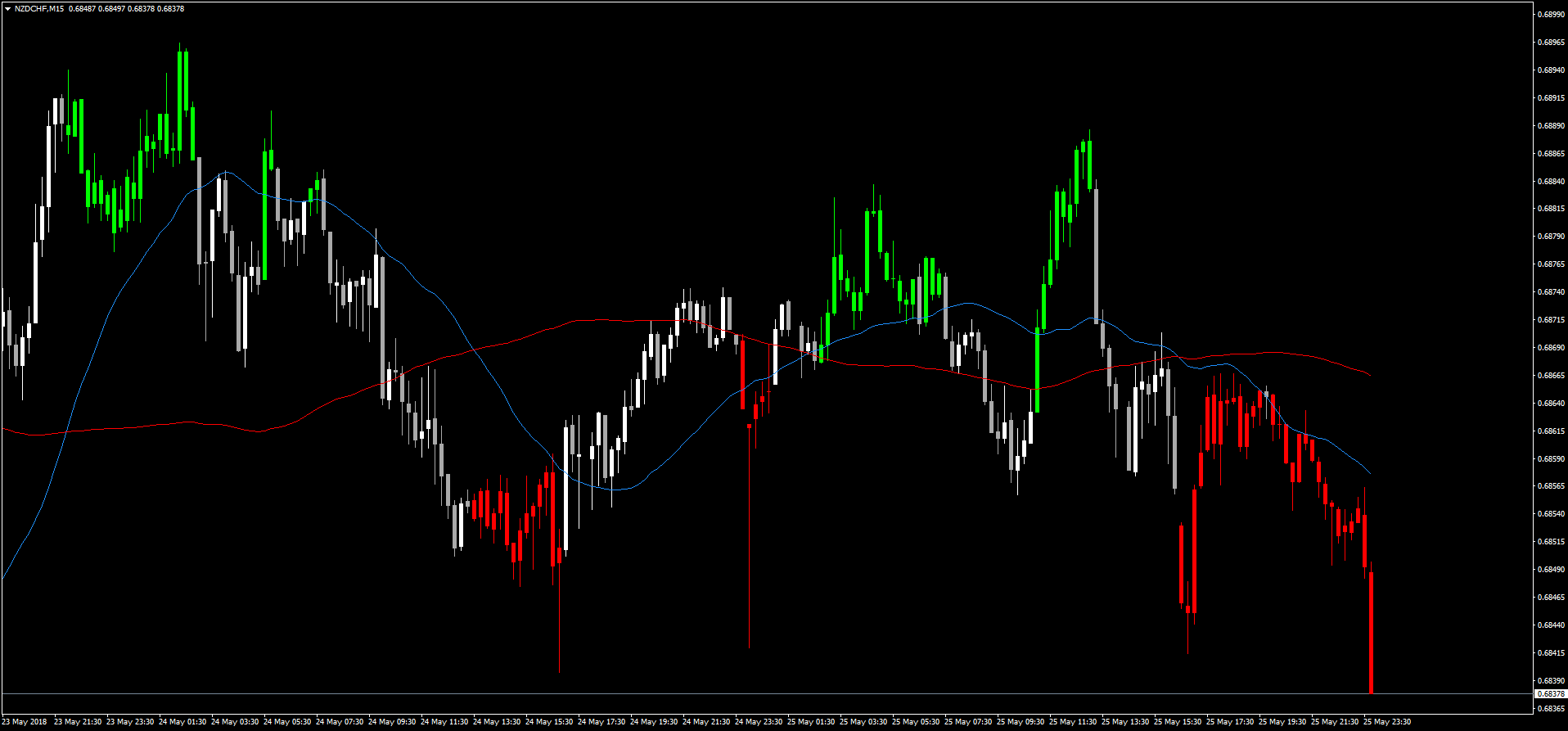Click the 0.68440 price scale label

coord(1551,625)
